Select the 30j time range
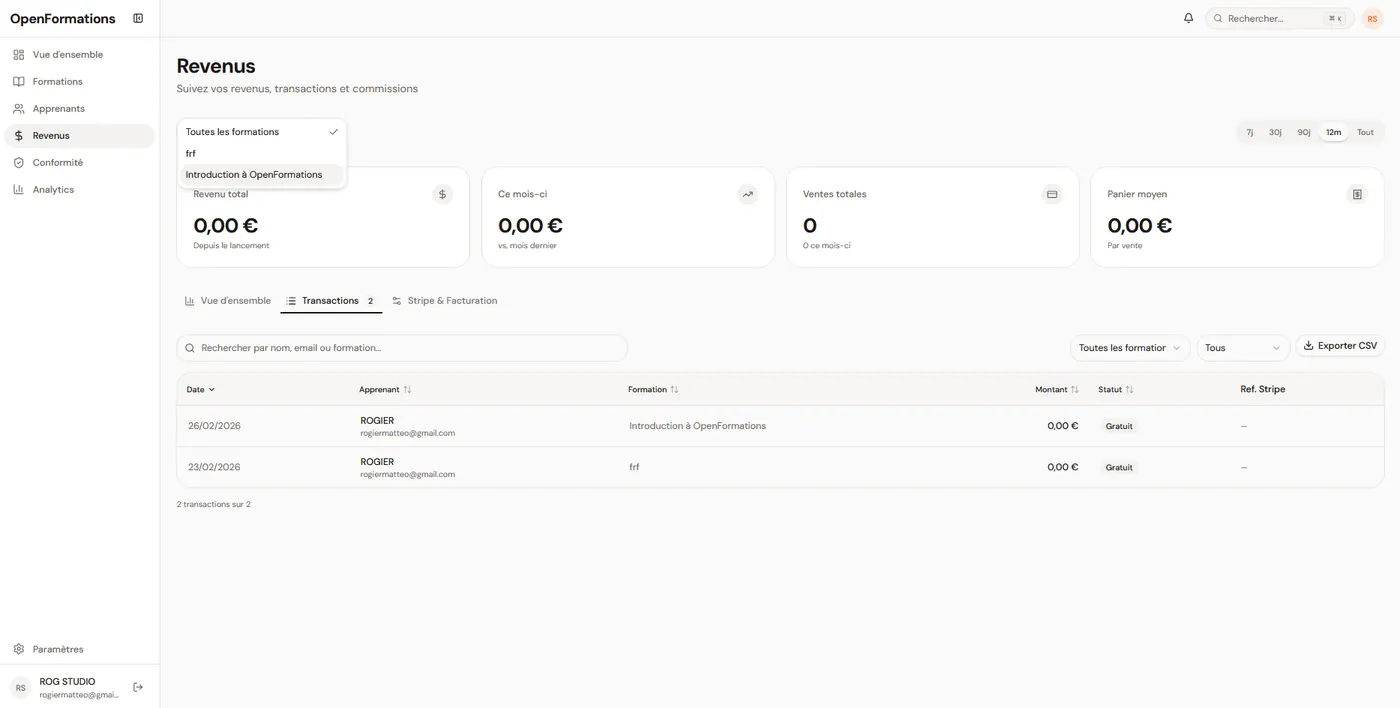1400x708 pixels. coord(1275,132)
